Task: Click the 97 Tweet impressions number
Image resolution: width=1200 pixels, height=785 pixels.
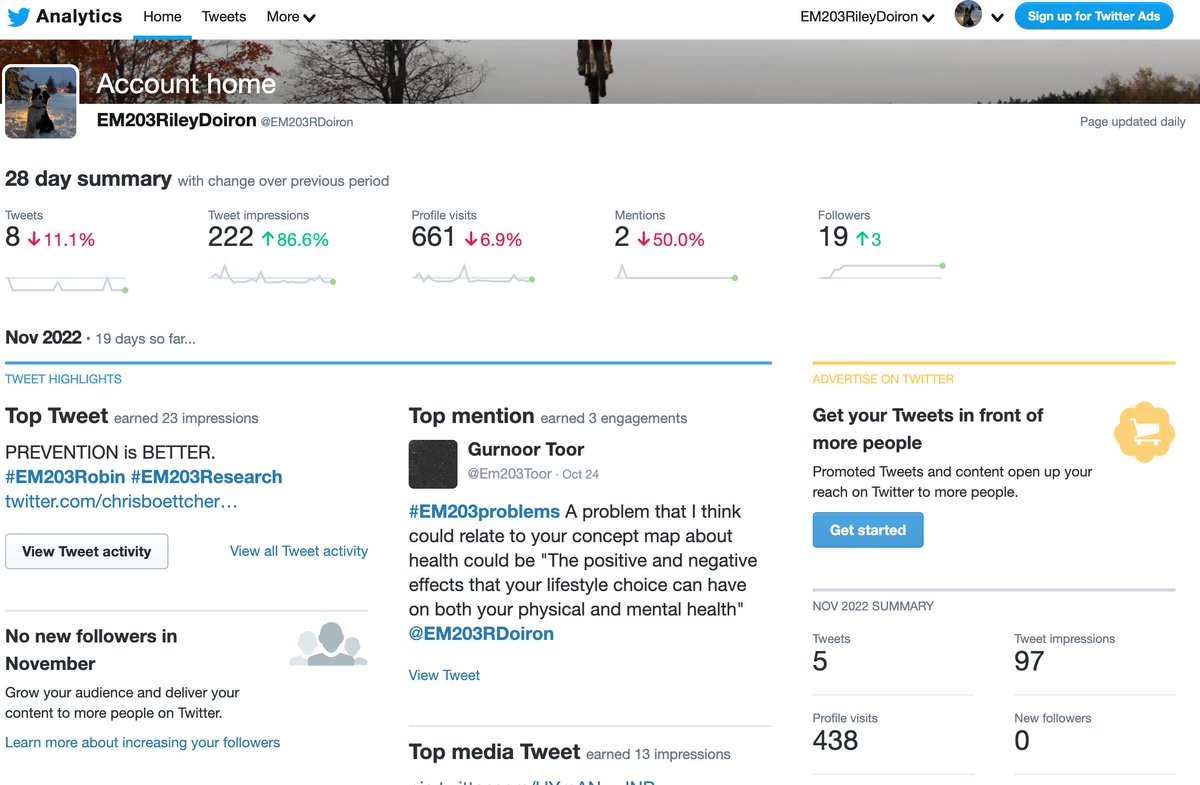Action: coord(1029,661)
